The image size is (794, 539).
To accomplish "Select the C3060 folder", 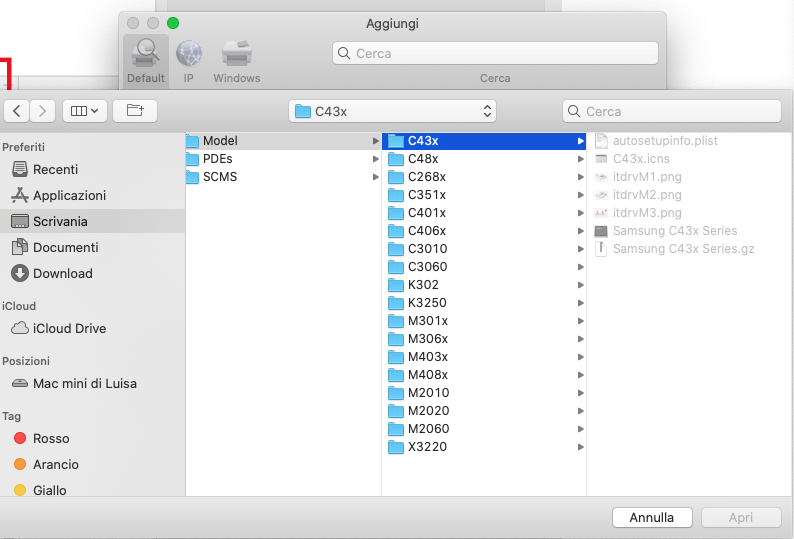I will (484, 267).
